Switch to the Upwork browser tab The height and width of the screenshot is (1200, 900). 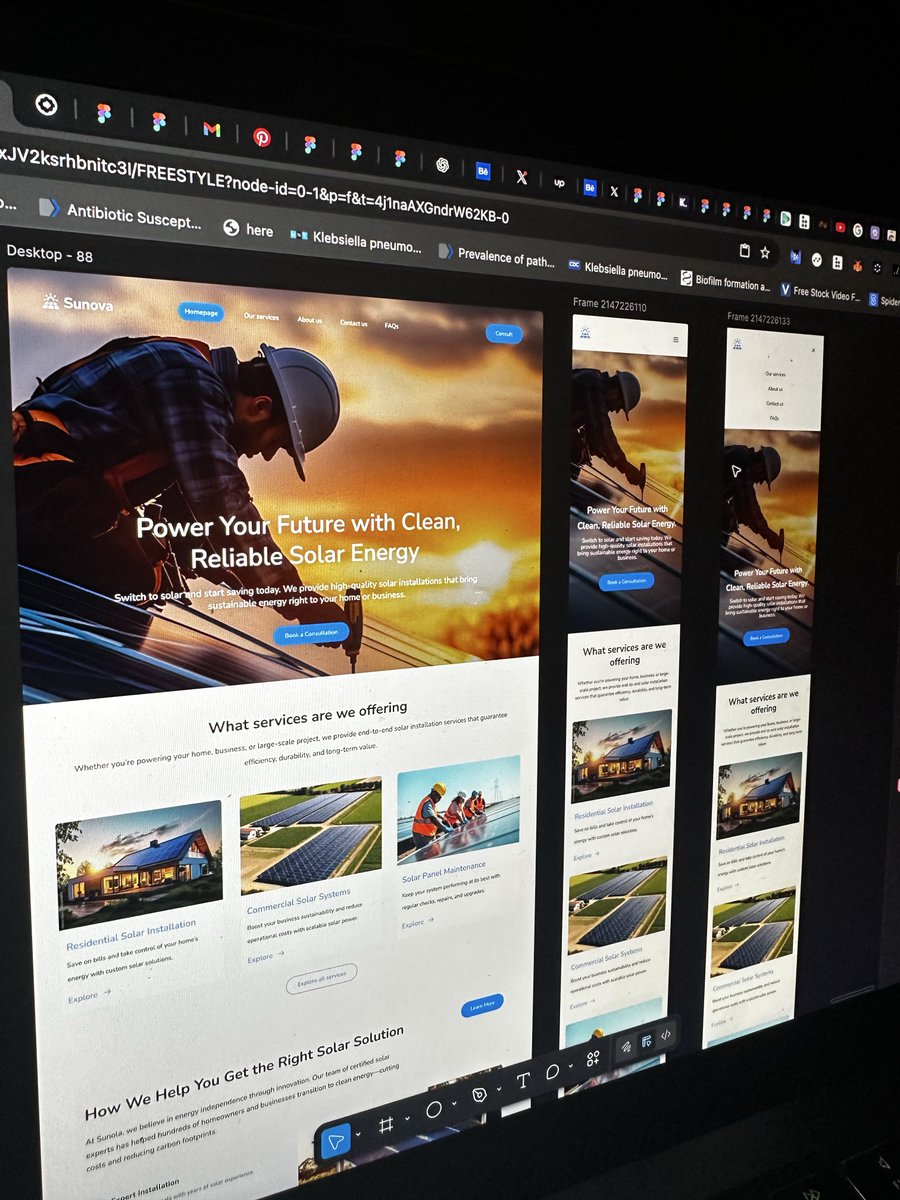click(559, 183)
